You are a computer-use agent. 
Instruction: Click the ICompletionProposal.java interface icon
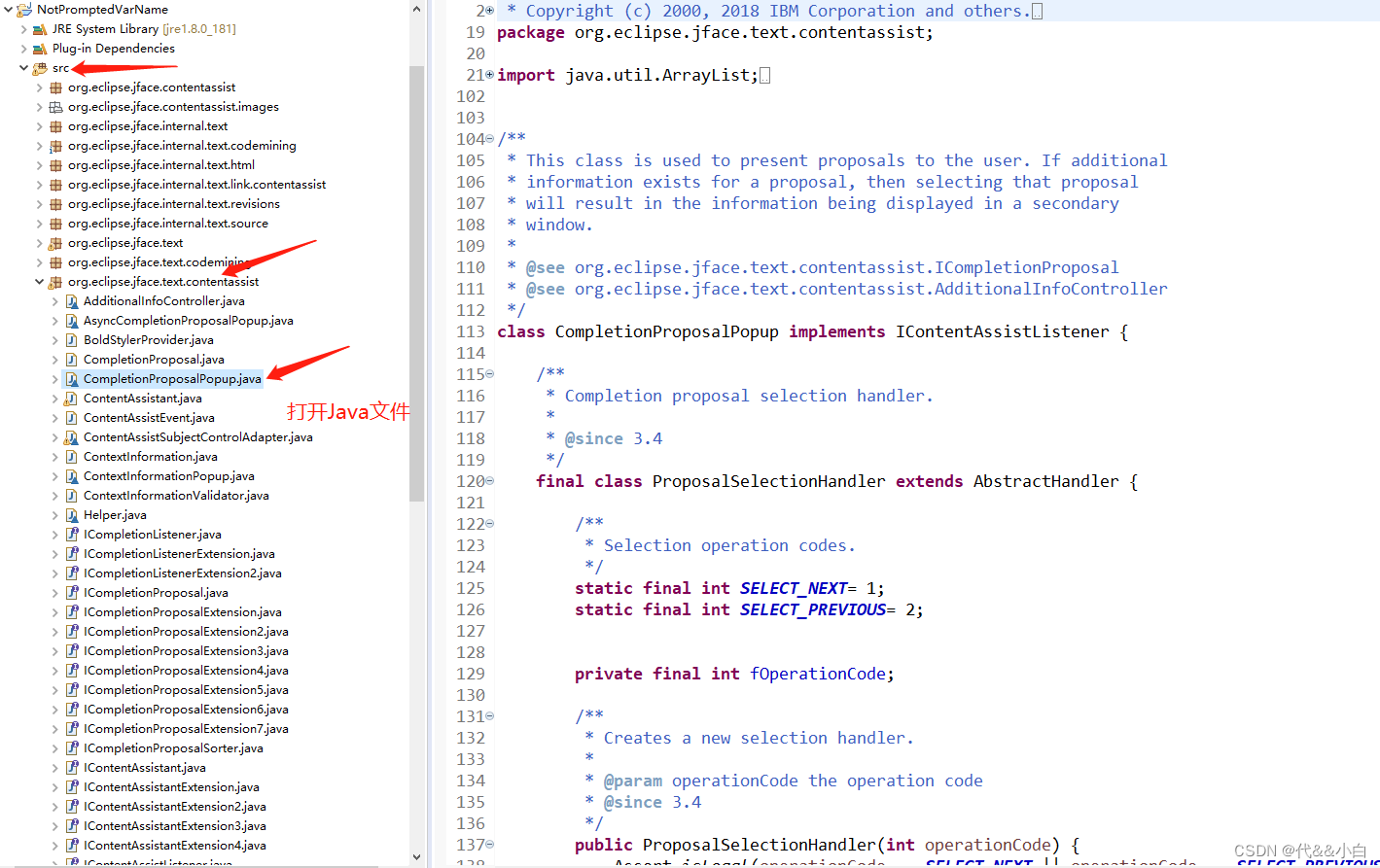tap(71, 593)
